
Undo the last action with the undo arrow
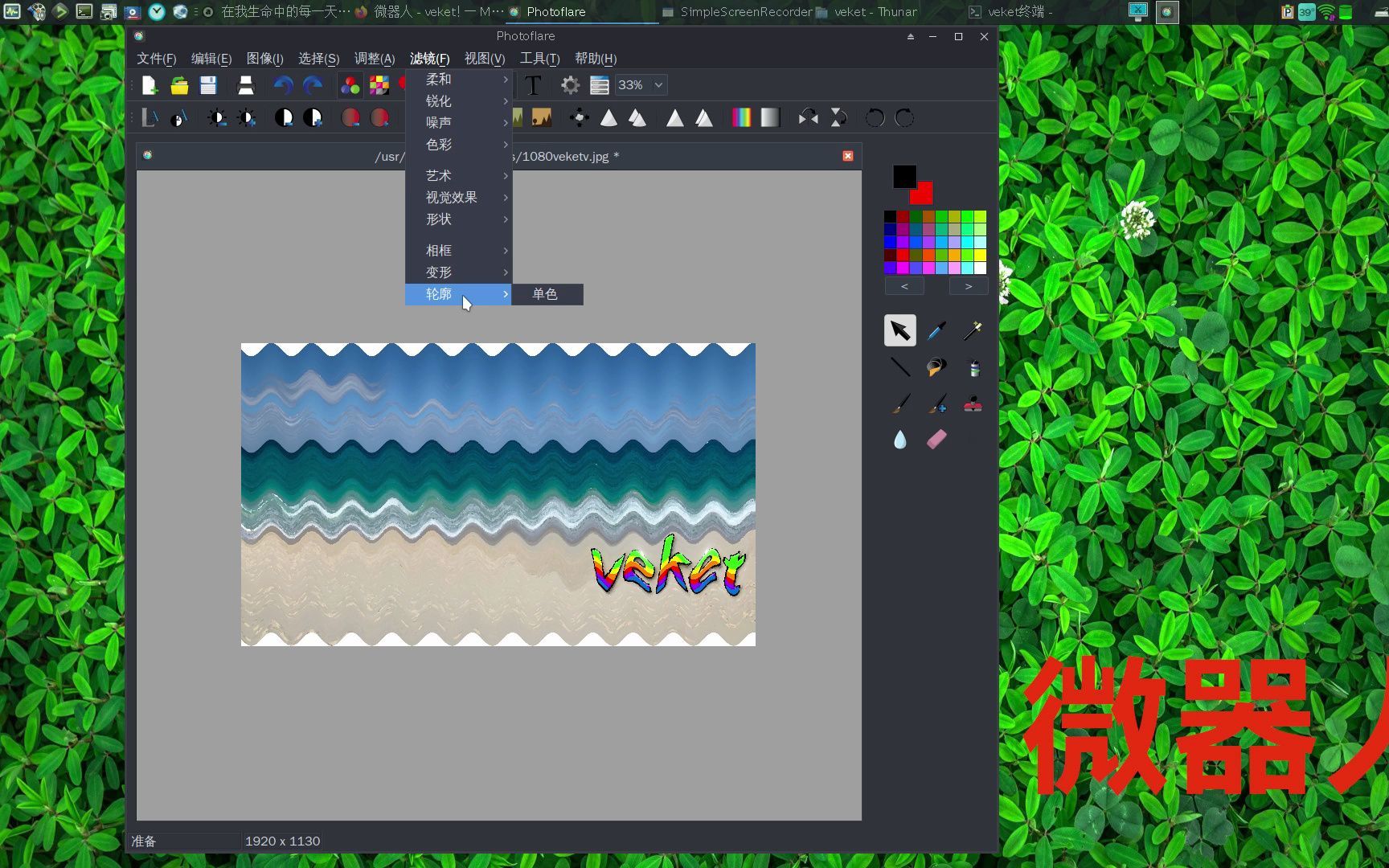coord(283,85)
